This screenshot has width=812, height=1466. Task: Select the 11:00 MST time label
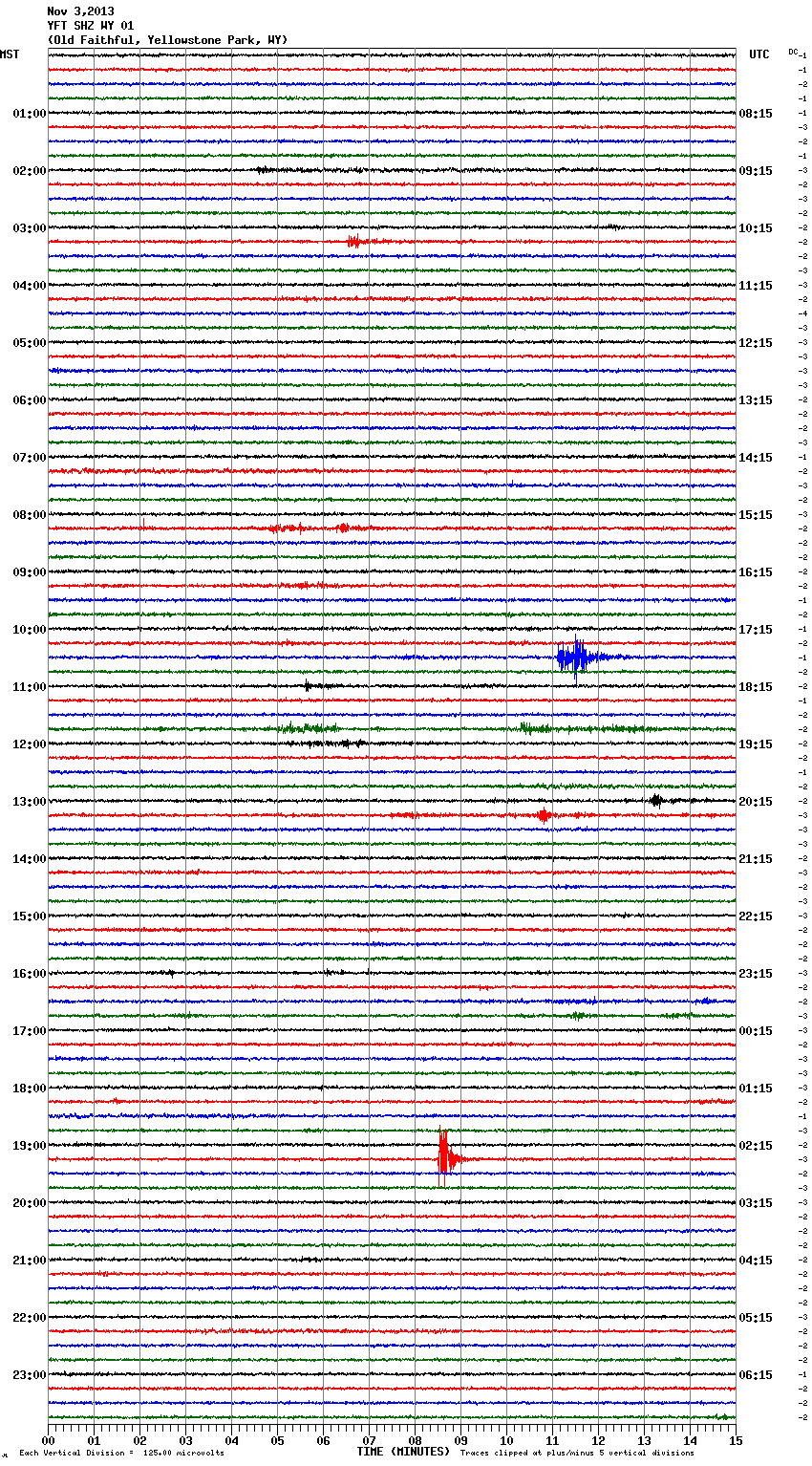click(30, 687)
